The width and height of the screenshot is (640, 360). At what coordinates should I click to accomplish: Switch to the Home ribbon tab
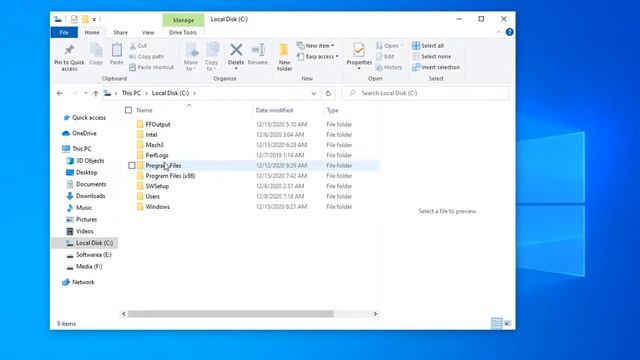pyautogui.click(x=92, y=32)
